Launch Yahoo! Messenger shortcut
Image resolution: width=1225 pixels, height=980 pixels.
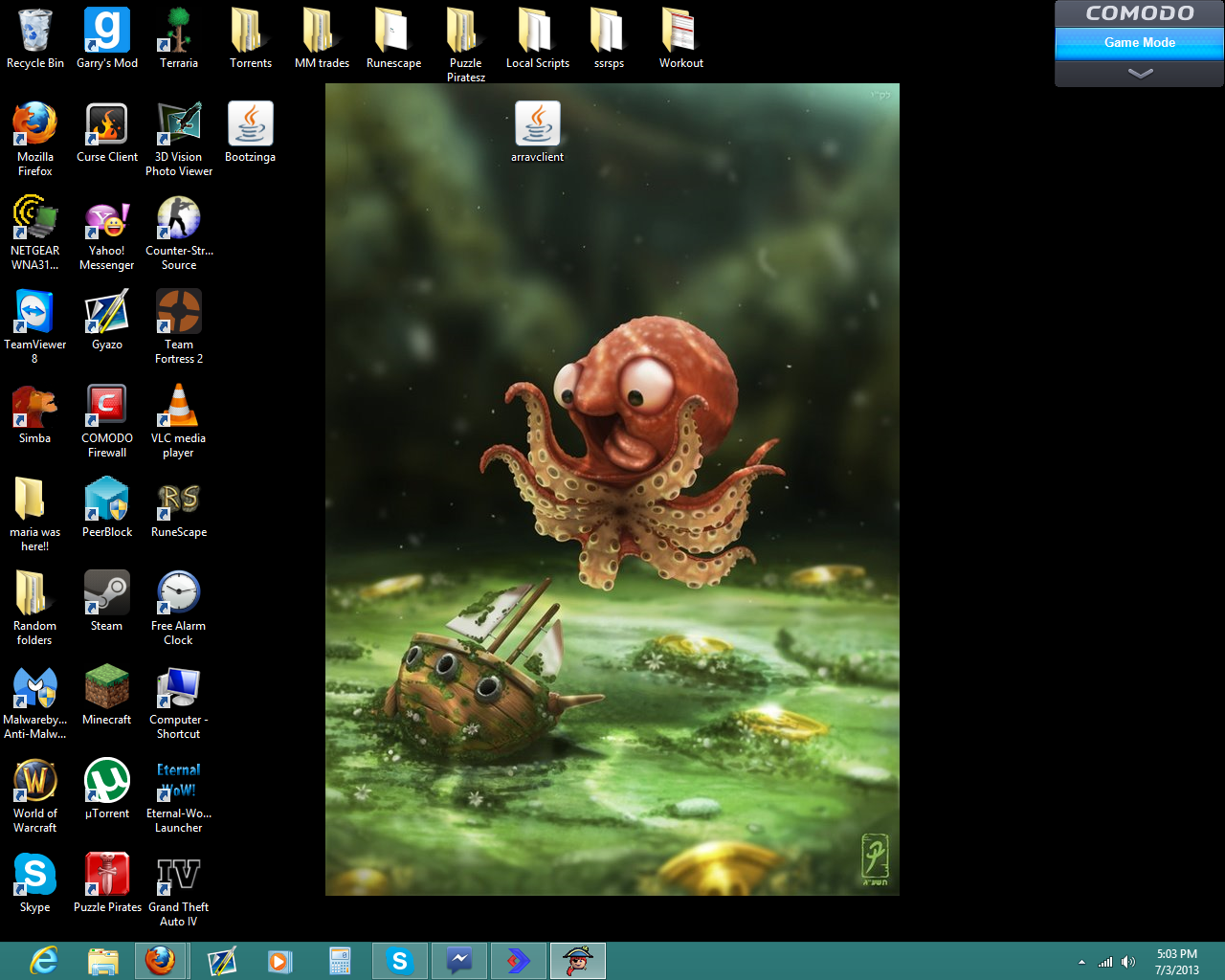point(107,233)
